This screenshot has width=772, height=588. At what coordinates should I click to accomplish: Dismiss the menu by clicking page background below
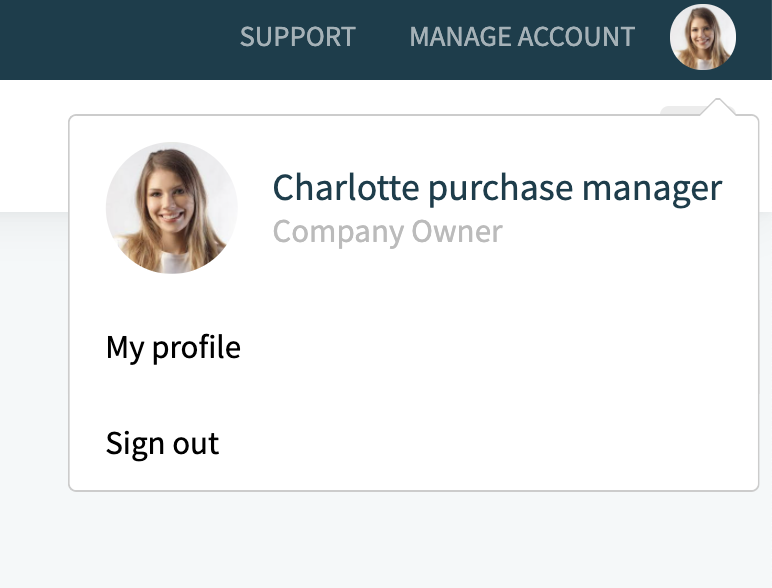[x=386, y=539]
